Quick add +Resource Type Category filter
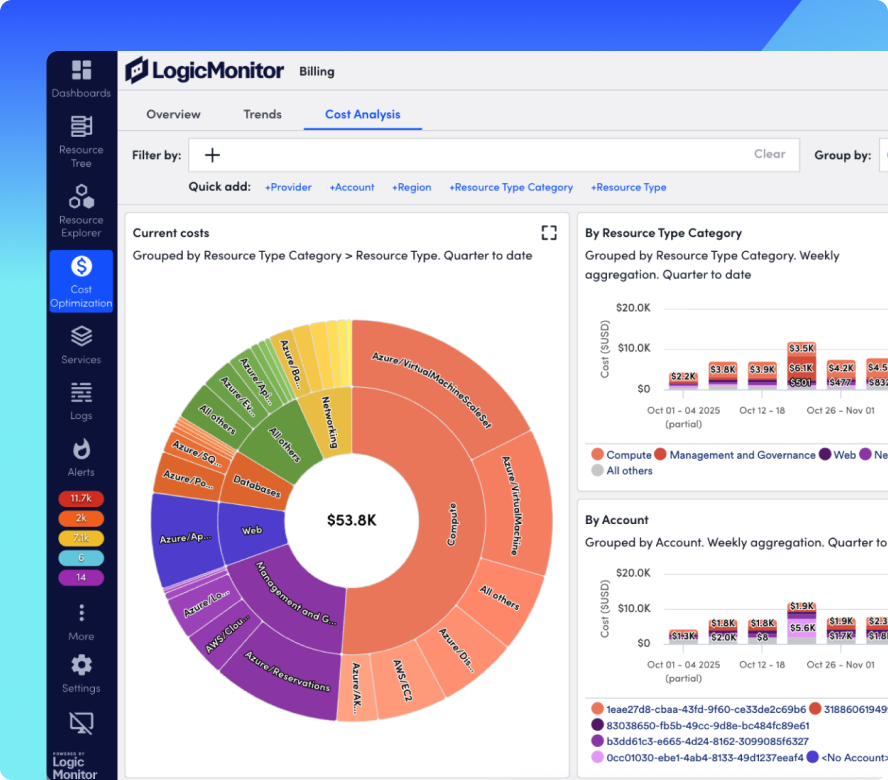Screen dimensions: 888x780 pyautogui.click(x=511, y=187)
